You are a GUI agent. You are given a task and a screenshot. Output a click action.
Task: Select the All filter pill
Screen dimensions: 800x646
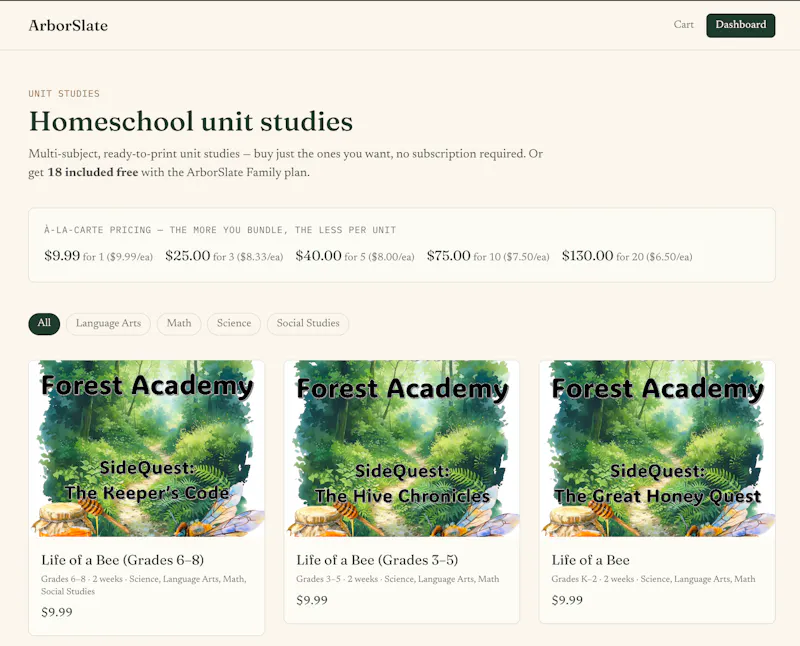44,324
